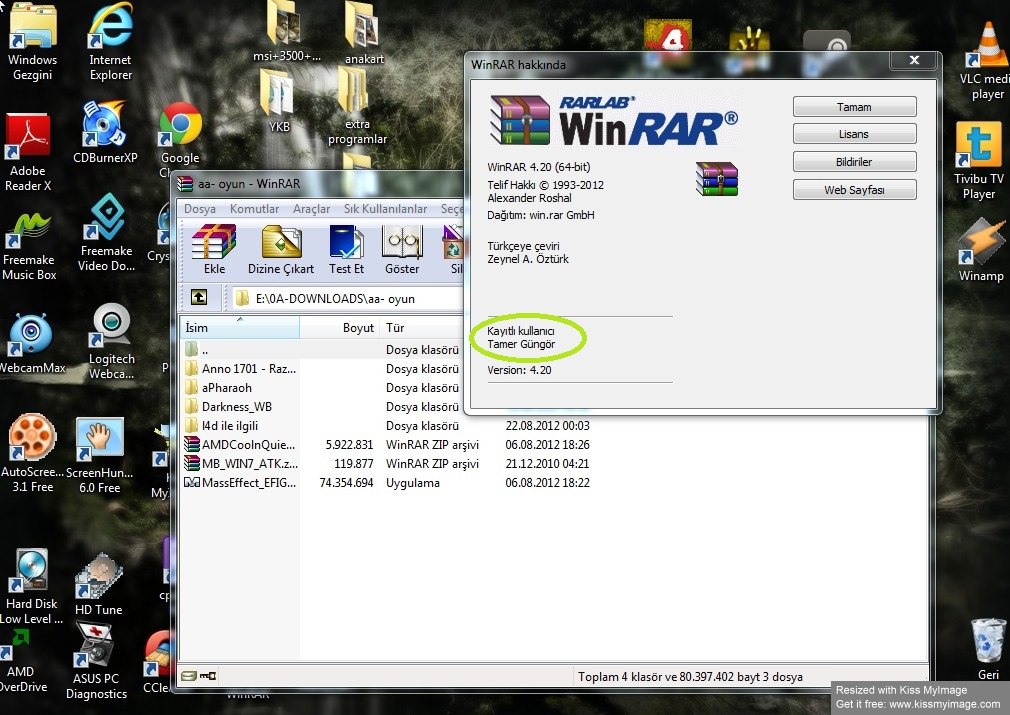
Task: Click the Göster toolbar icon
Action: pyautogui.click(x=402, y=249)
